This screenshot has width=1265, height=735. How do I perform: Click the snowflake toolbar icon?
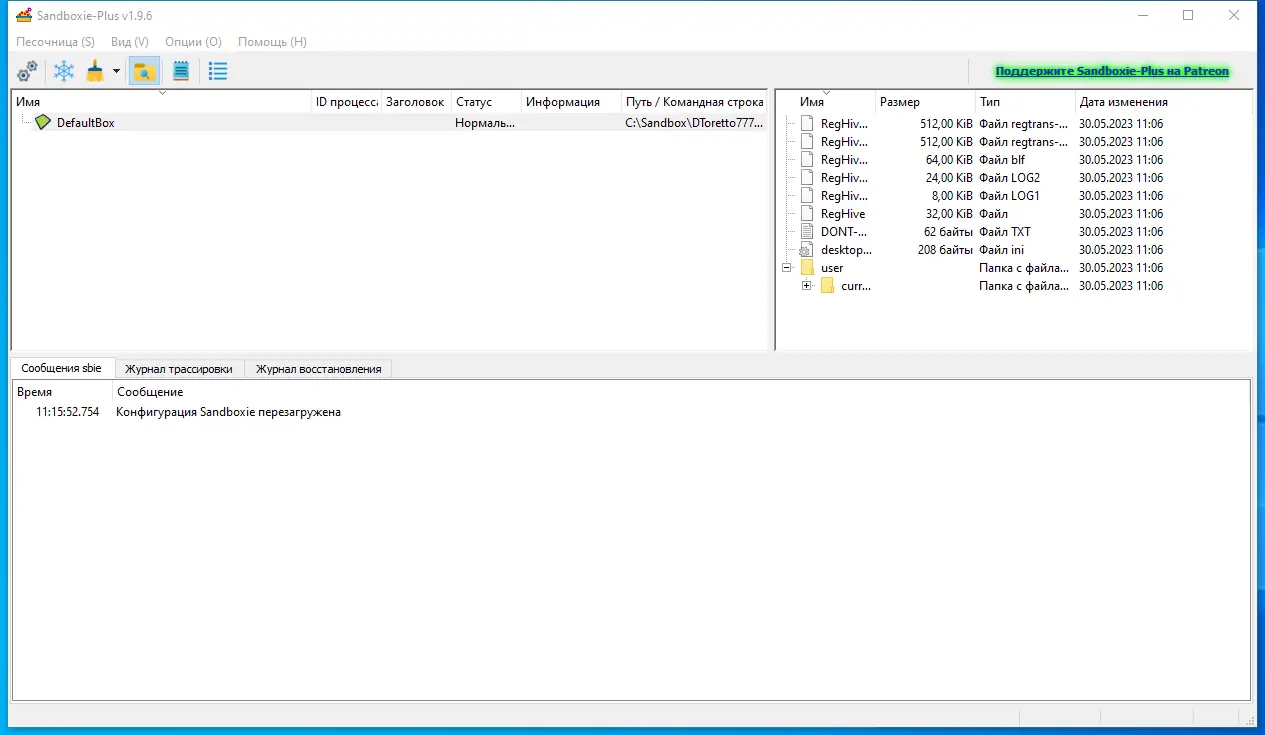coord(64,71)
